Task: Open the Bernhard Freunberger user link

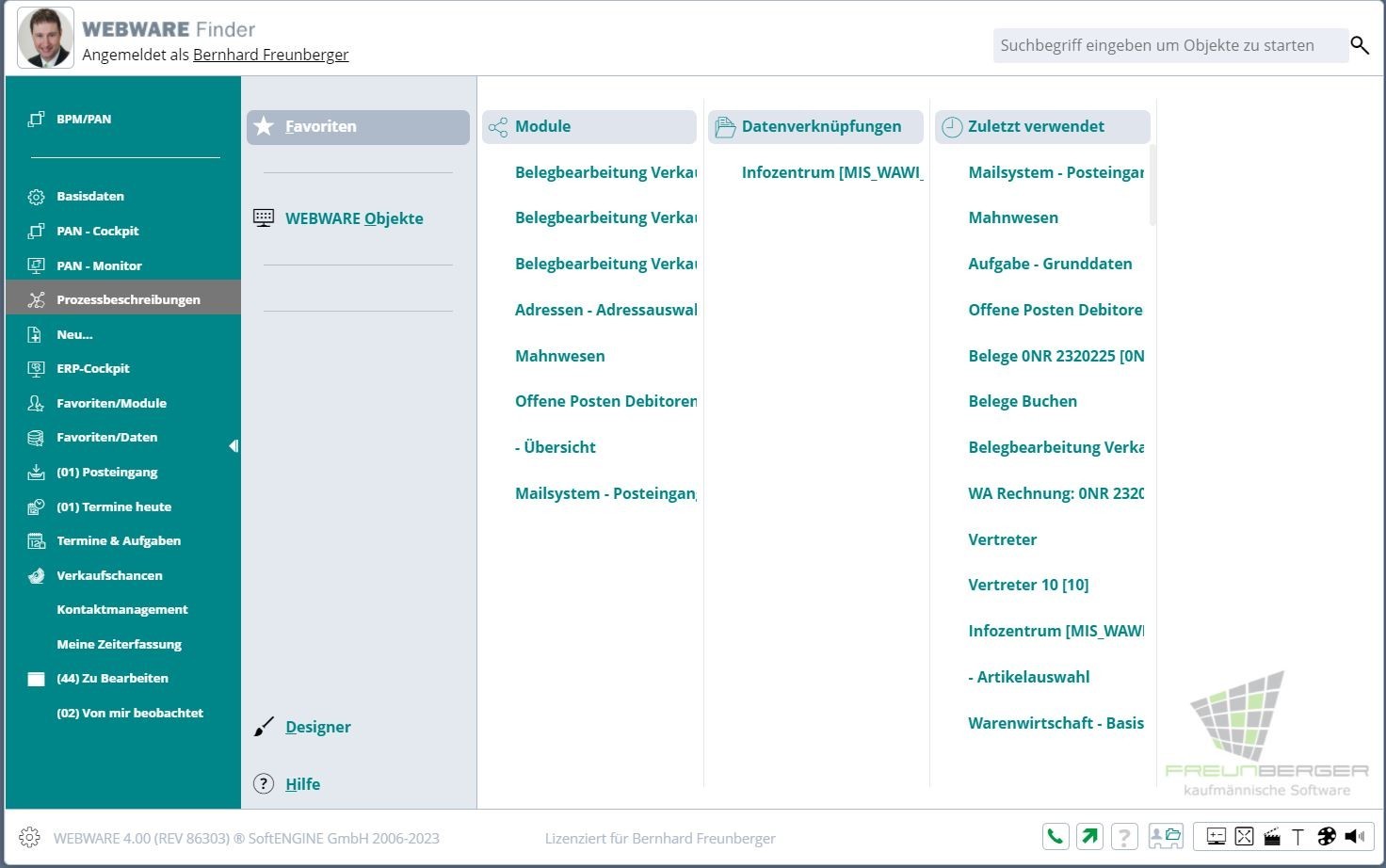Action: 270,55
